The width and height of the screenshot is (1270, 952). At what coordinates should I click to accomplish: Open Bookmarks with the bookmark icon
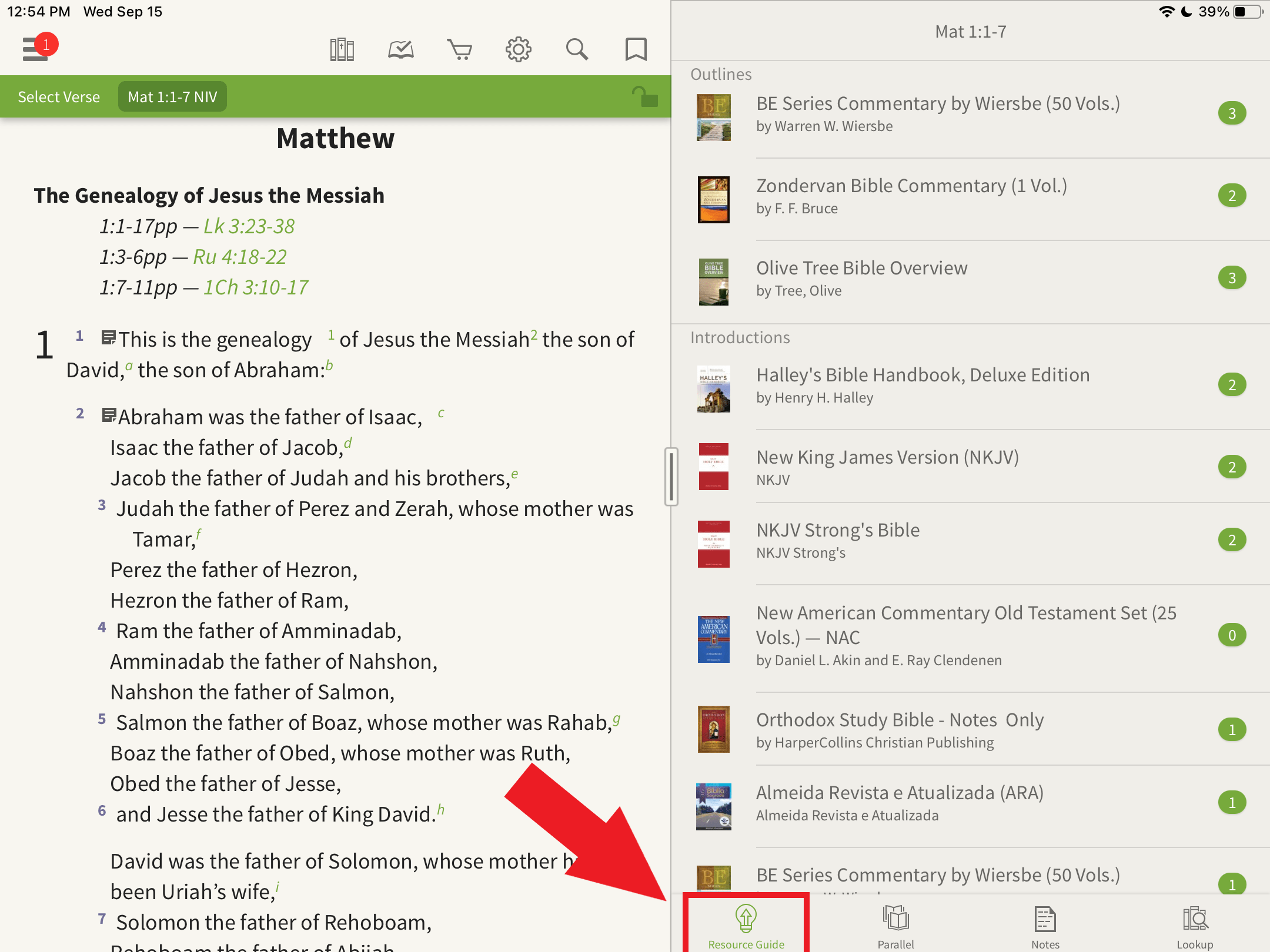(x=636, y=49)
